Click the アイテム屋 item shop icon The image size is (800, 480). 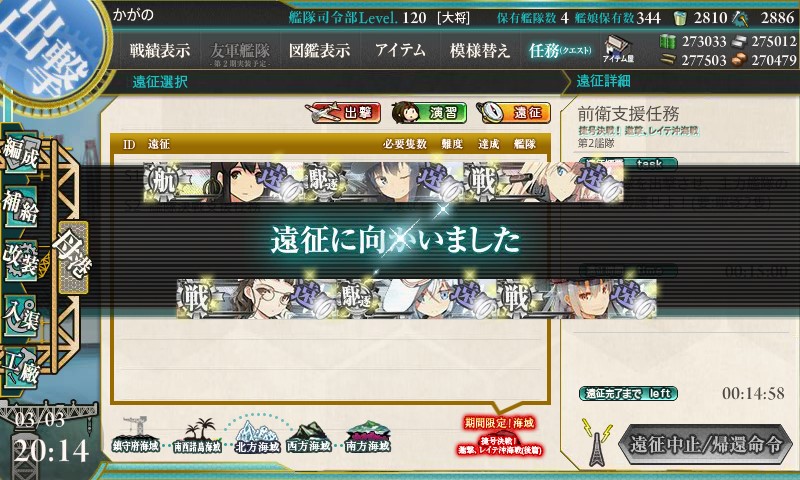618,49
